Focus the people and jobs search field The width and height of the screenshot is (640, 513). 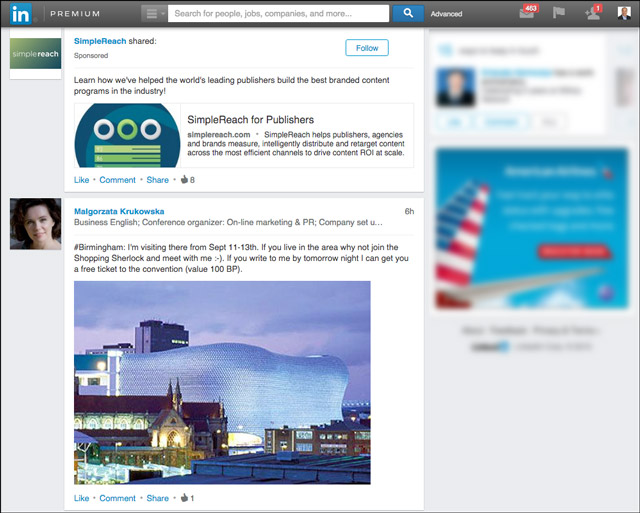(x=278, y=13)
